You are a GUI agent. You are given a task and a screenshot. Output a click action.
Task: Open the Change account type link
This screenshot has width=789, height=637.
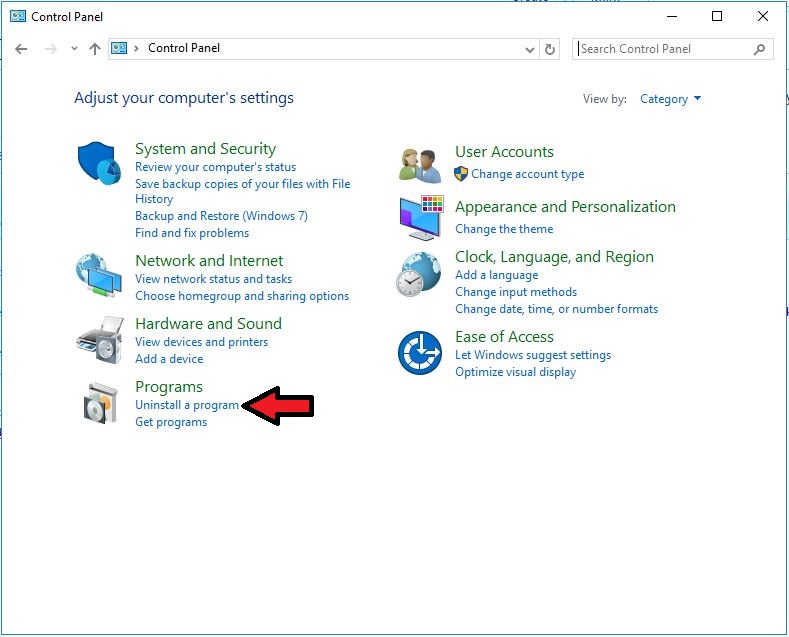point(527,174)
